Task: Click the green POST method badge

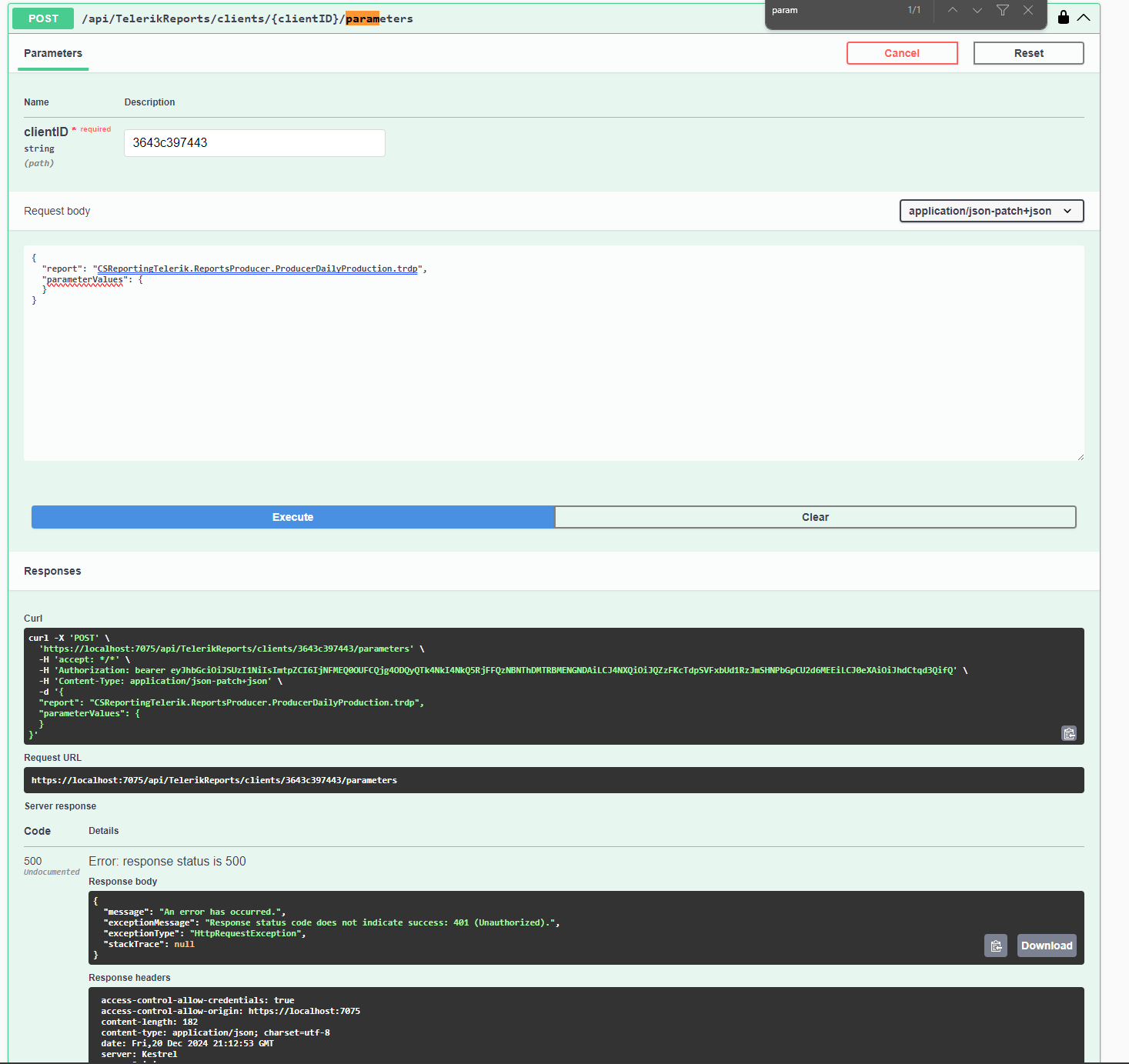Action: [43, 18]
